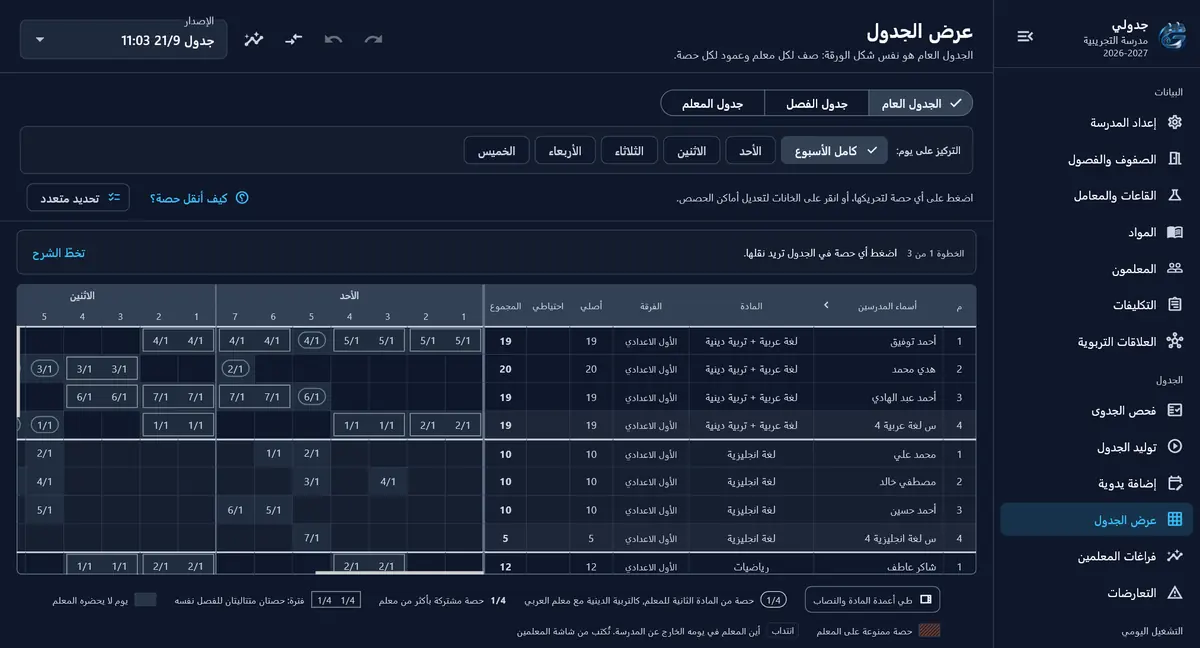Click الأحد day header in timetable grid

[x=349, y=296]
